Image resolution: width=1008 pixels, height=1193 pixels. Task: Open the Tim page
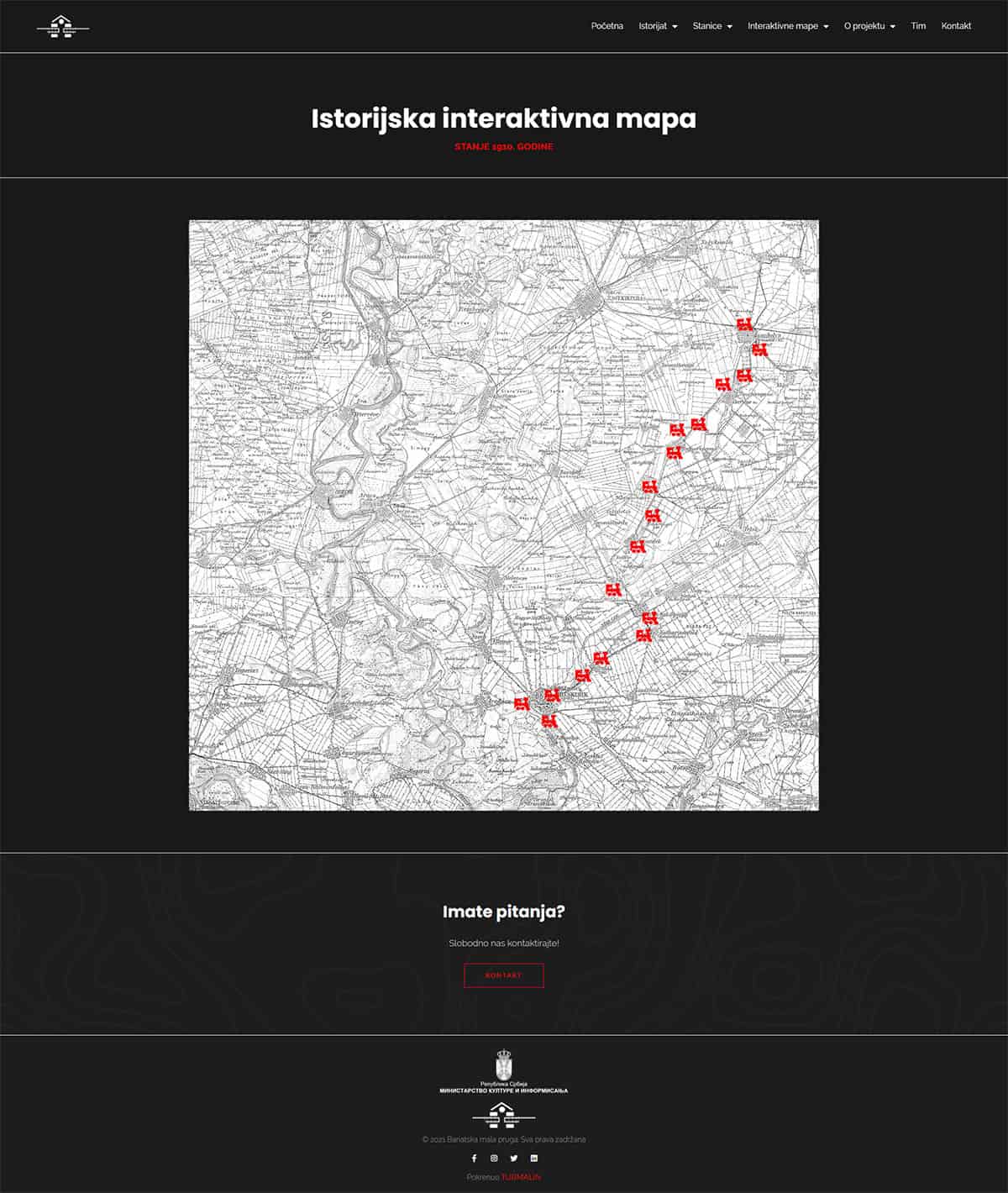(918, 26)
